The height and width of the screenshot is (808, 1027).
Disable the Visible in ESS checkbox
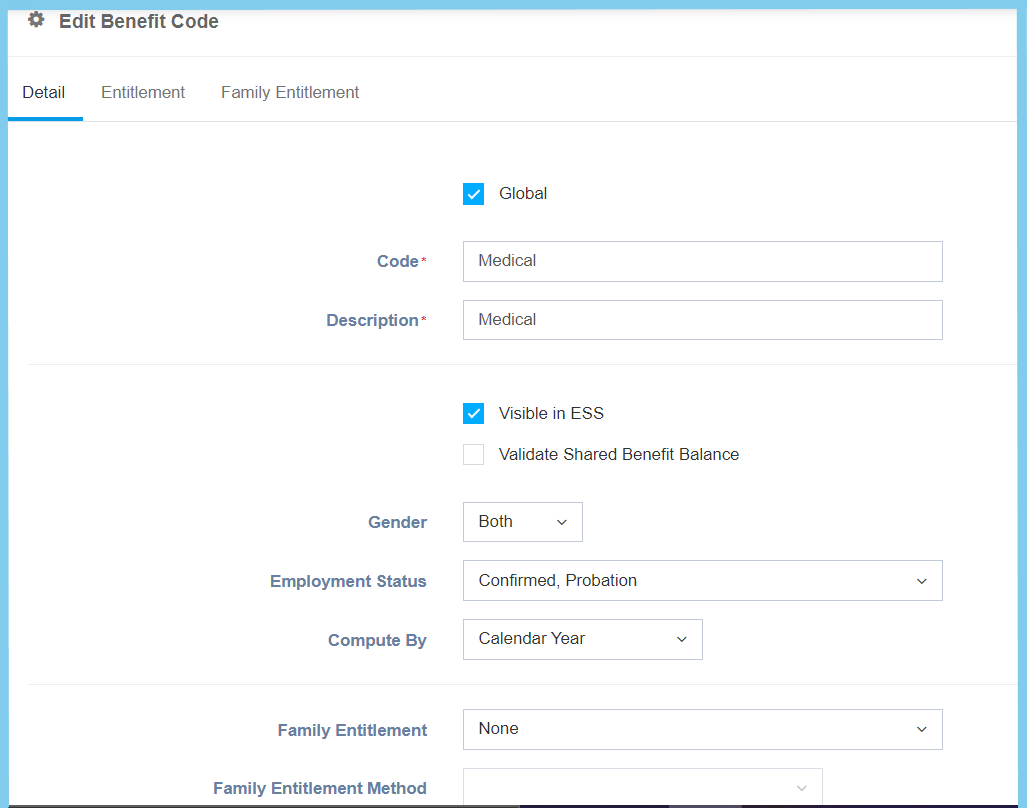click(474, 414)
